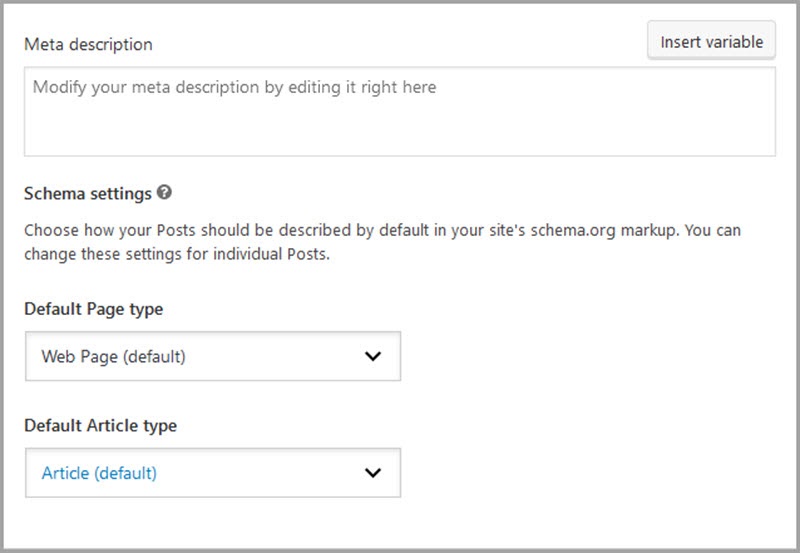Open the Default Article type dropdown
Screen dimensions: 800x553
212,473
